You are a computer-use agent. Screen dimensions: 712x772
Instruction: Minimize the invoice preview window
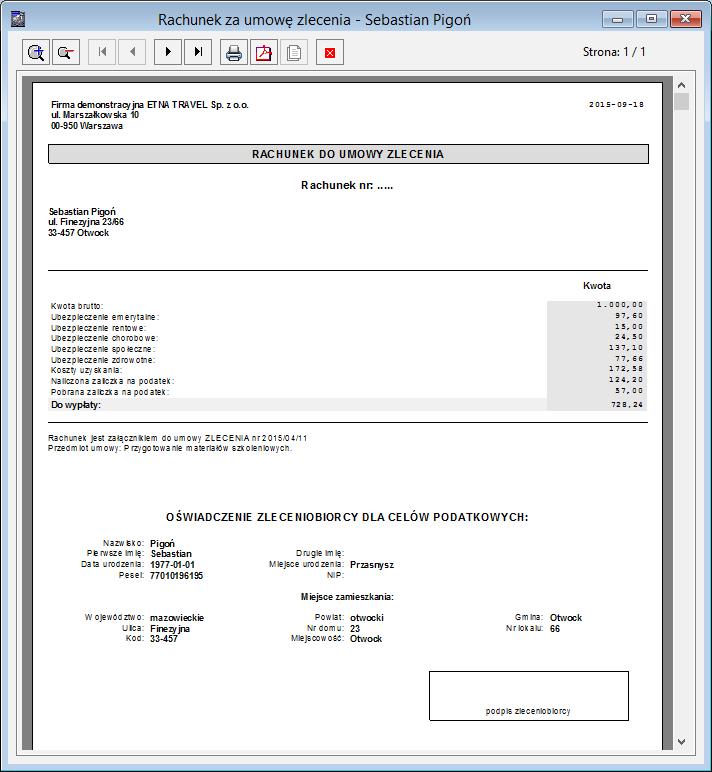click(617, 19)
